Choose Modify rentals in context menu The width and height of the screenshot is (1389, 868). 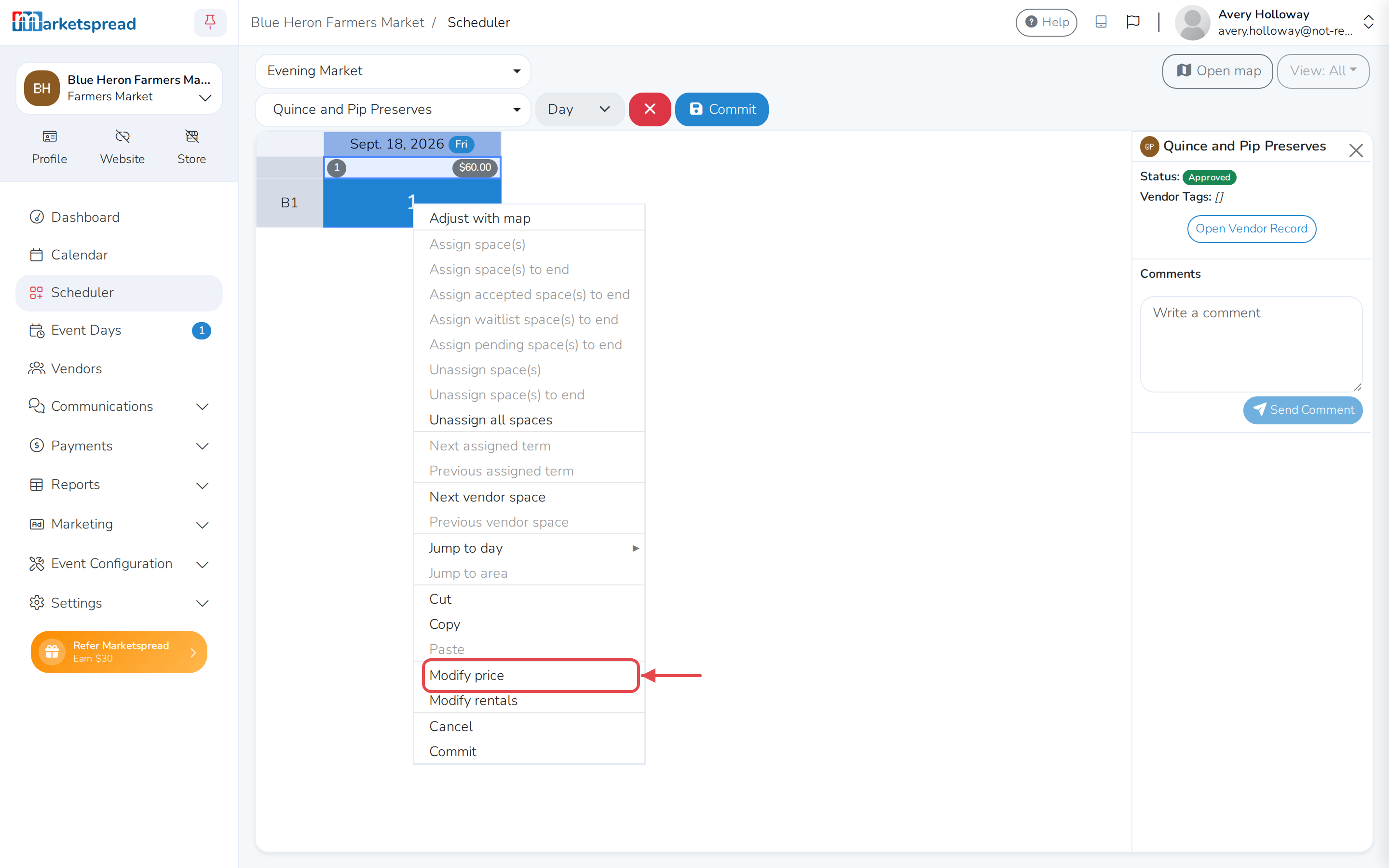point(529,700)
